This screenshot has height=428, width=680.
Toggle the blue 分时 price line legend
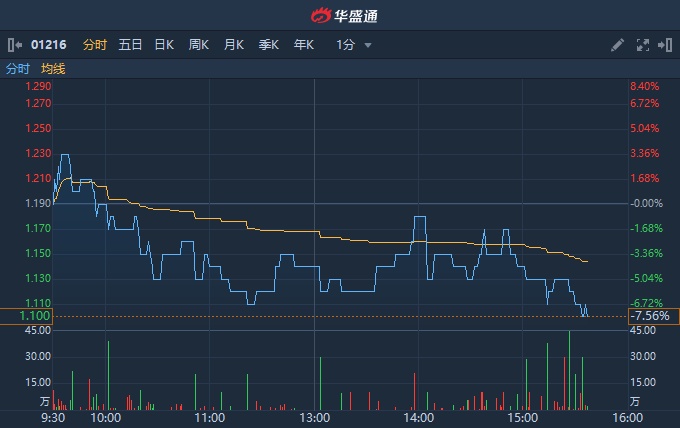pyautogui.click(x=18, y=69)
